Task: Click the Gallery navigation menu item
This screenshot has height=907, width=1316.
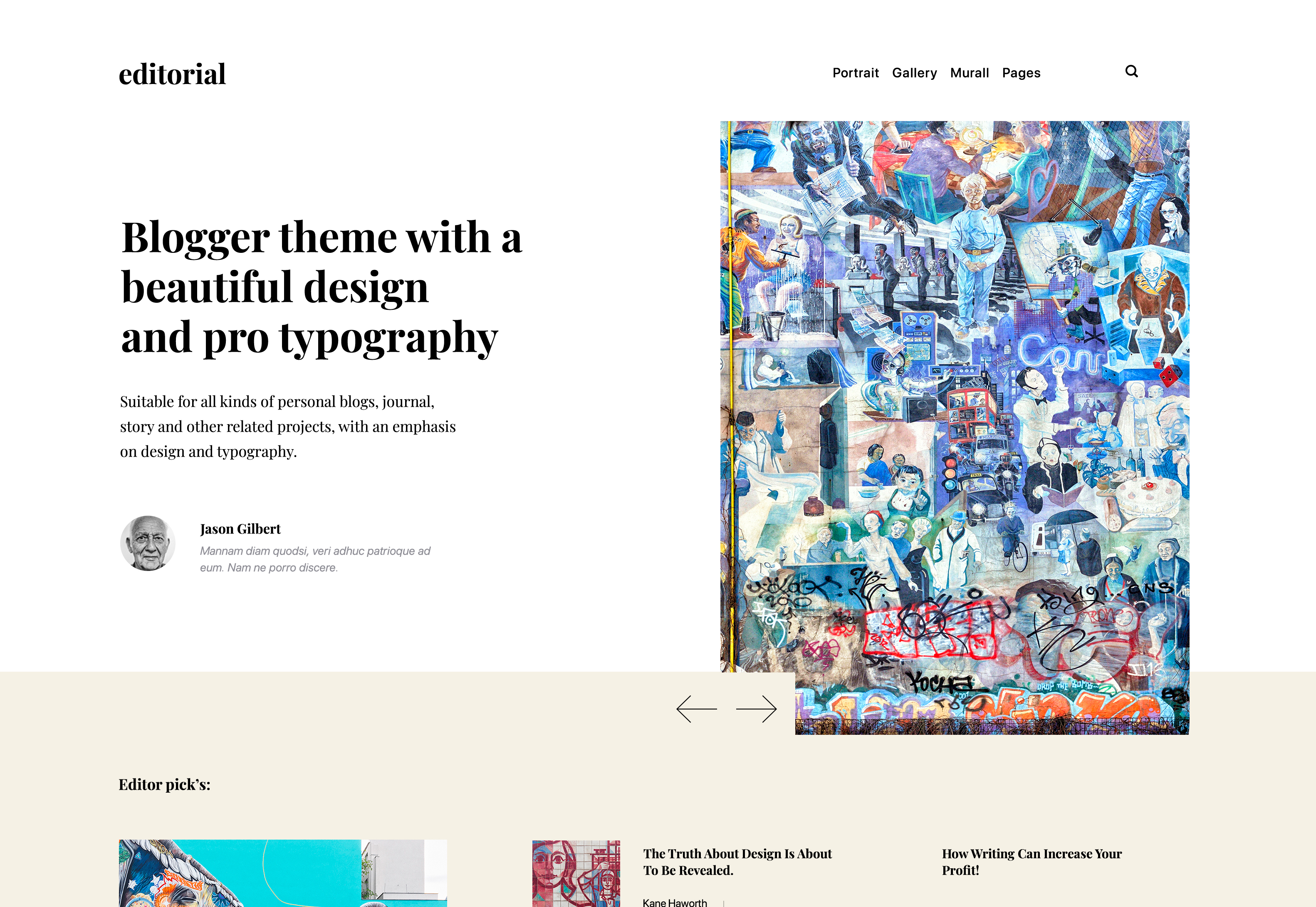Action: click(x=914, y=72)
